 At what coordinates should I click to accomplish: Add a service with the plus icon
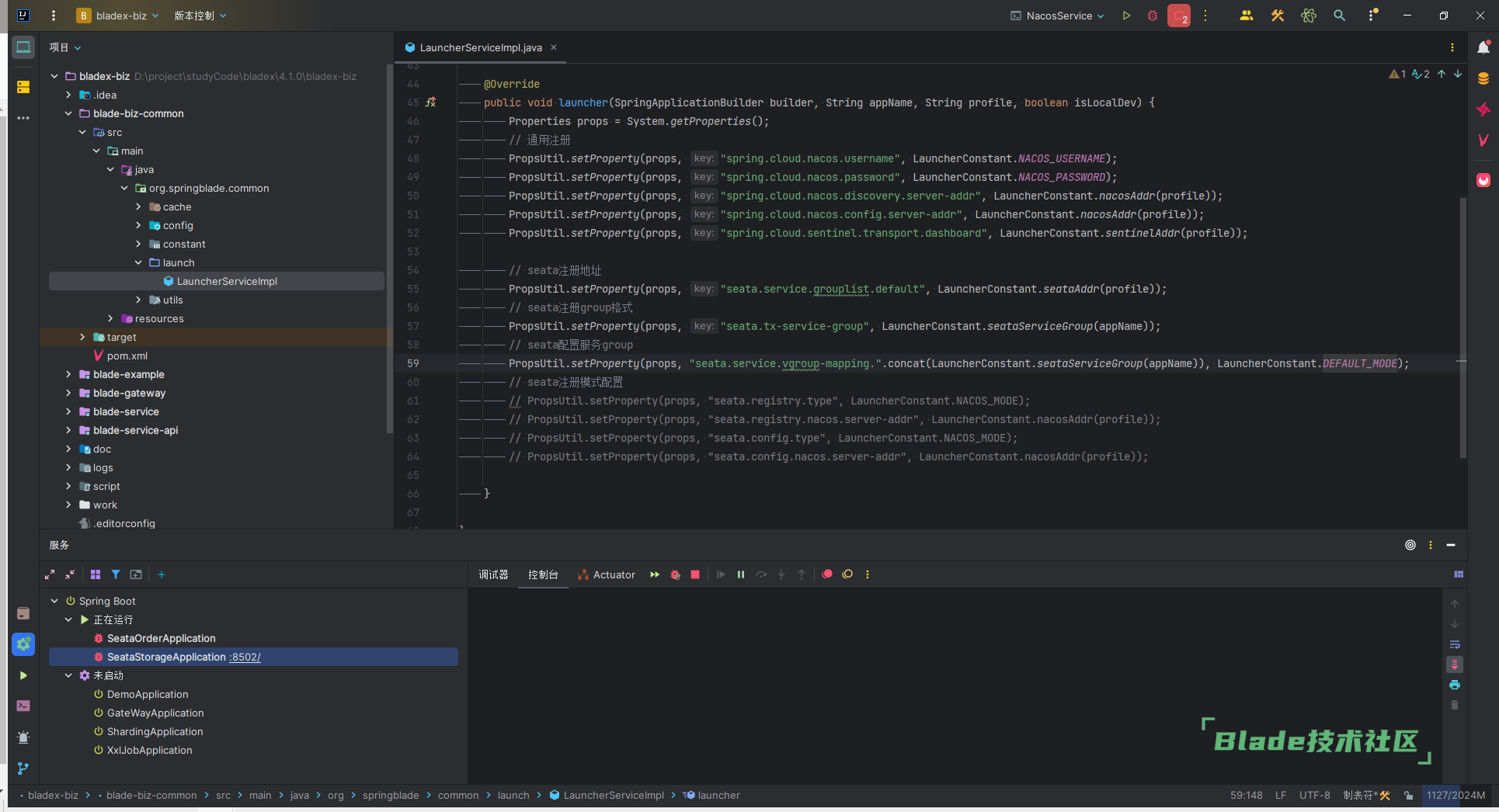(x=162, y=574)
